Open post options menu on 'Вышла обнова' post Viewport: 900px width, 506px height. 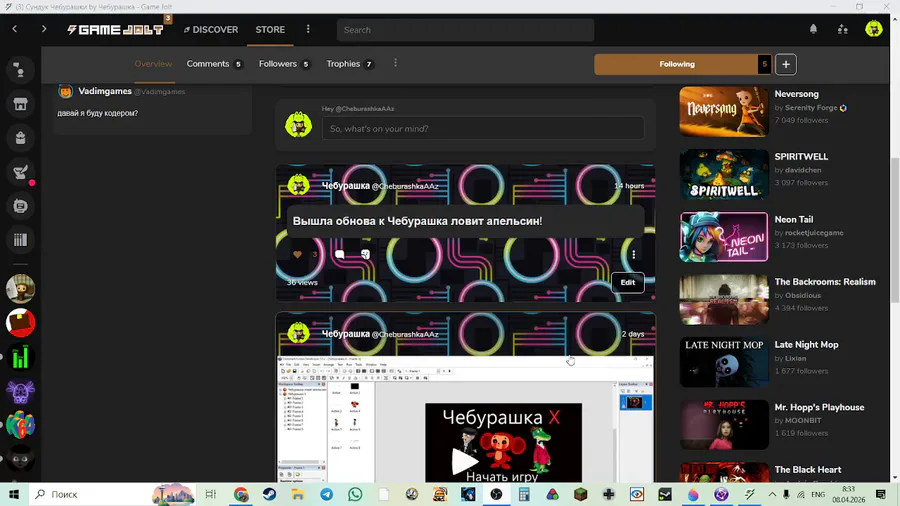[634, 254]
